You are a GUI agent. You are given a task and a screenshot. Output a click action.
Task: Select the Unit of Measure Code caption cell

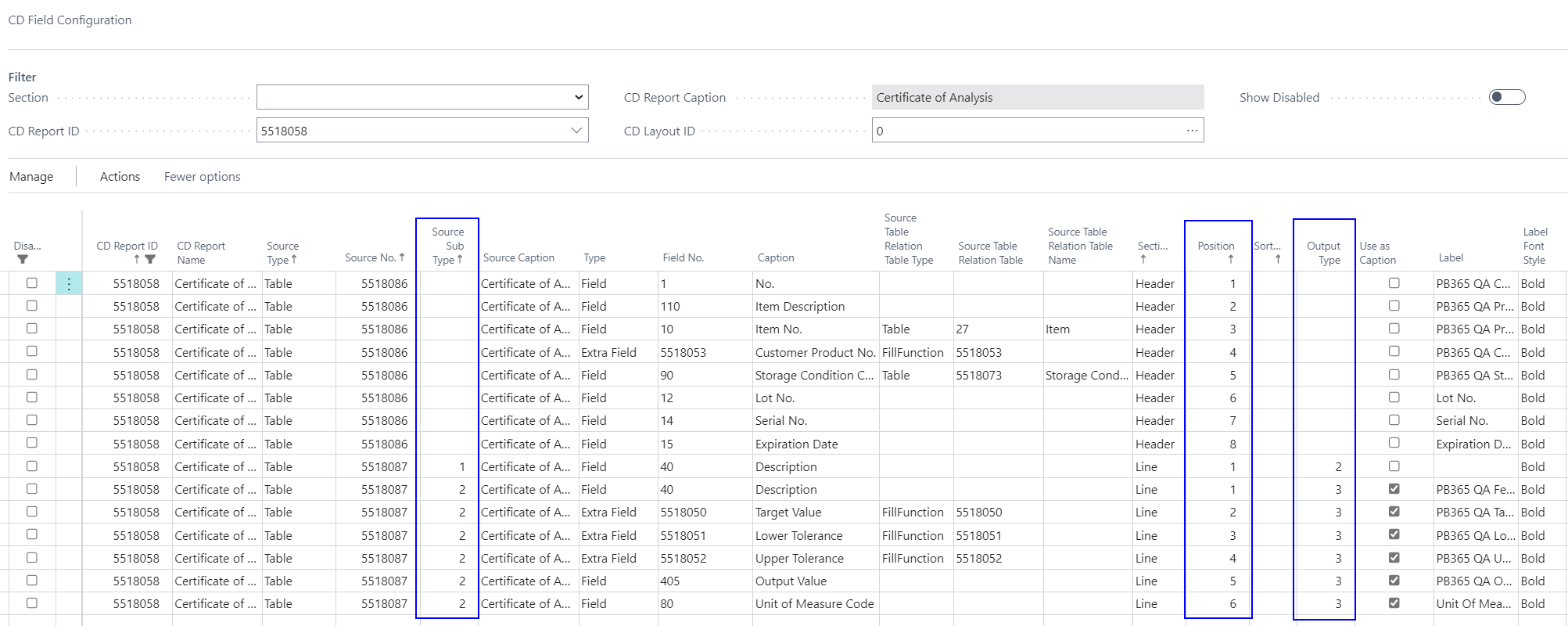[816, 603]
